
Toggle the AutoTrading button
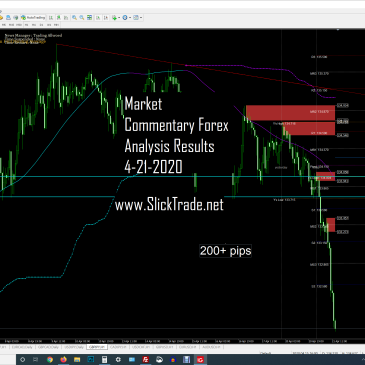click(33, 18)
